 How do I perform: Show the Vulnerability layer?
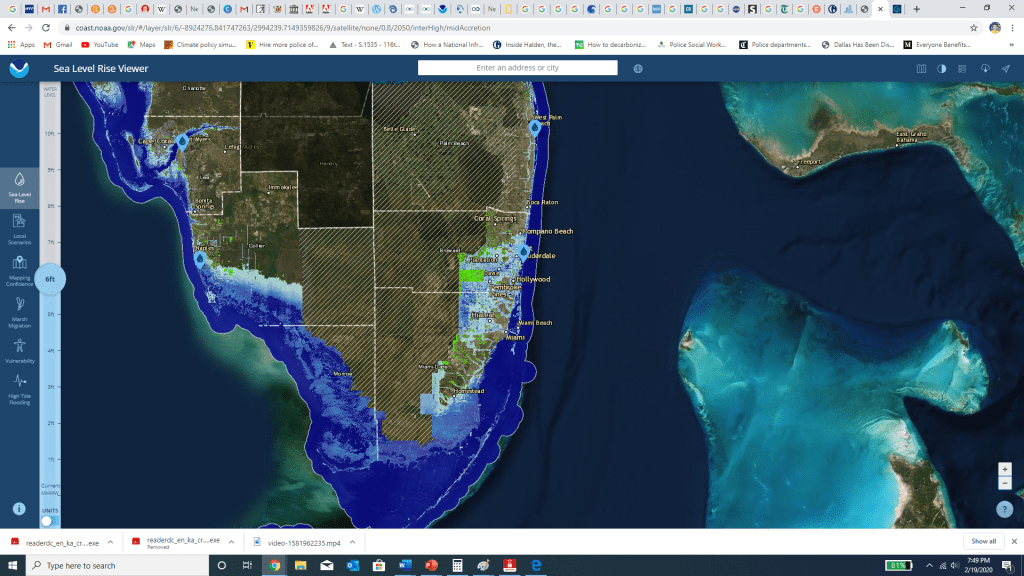click(19, 350)
